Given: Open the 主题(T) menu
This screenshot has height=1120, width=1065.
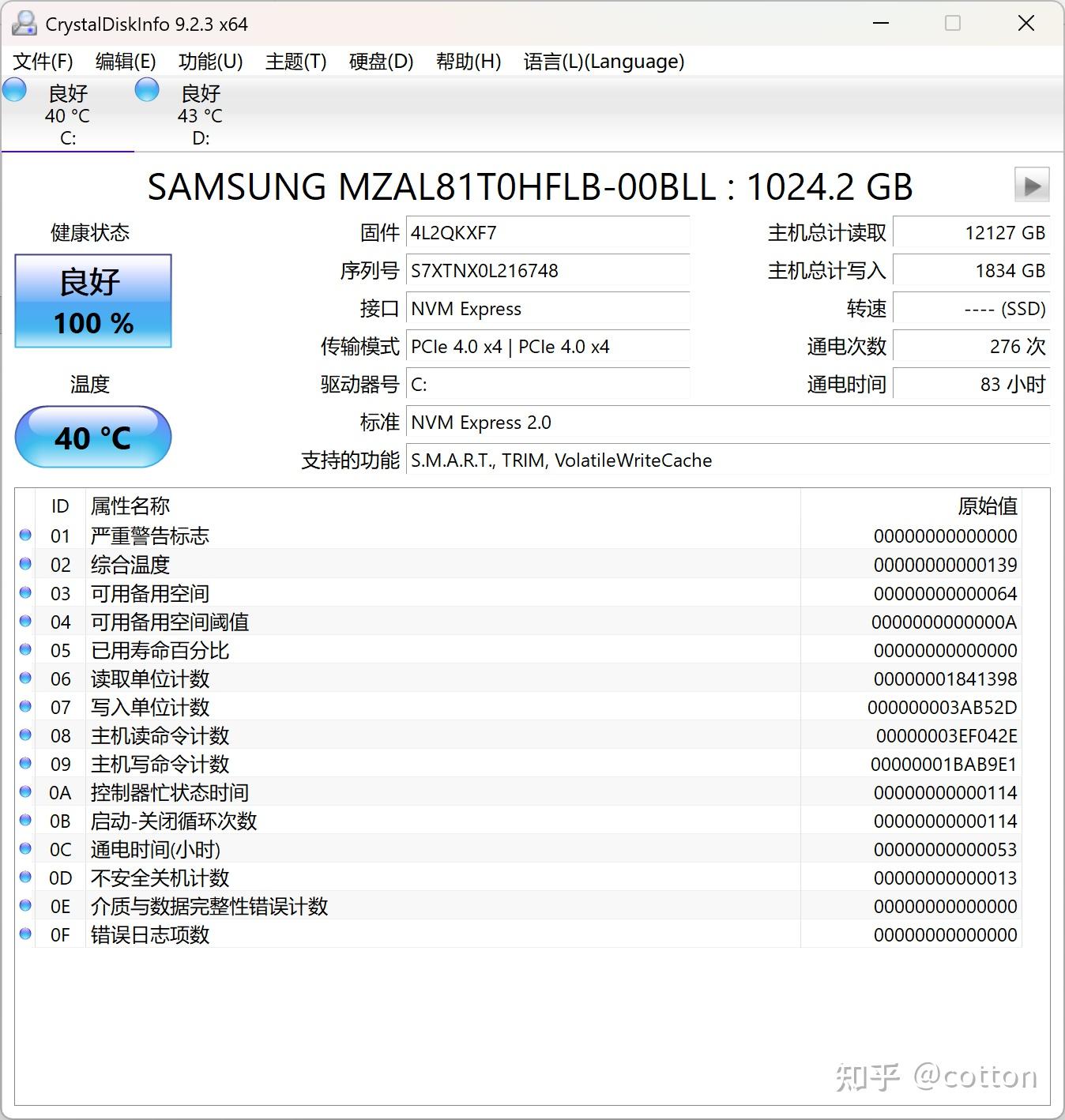Looking at the screenshot, I should tap(296, 62).
